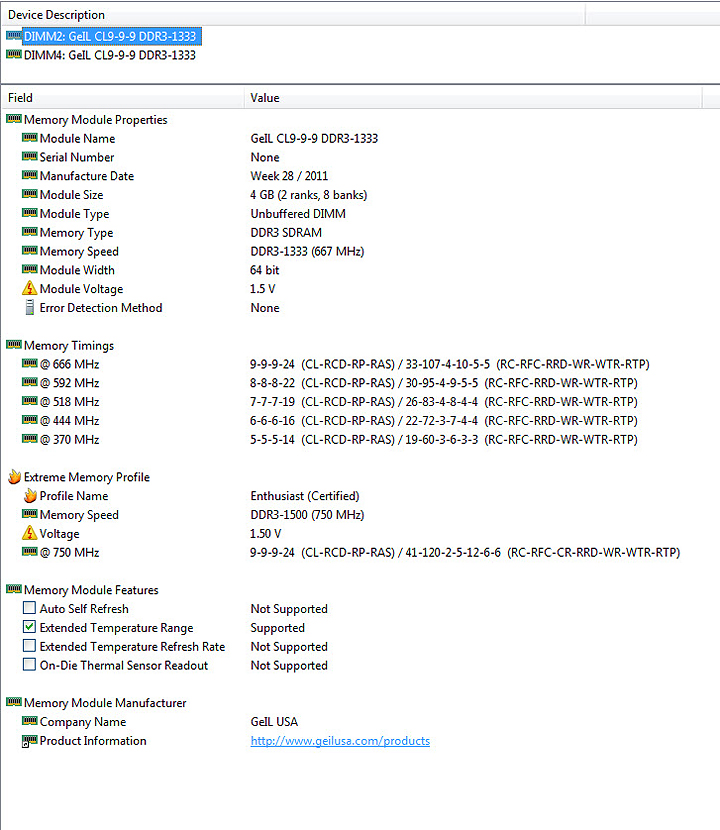Select DIMM2 GeIL device memory icon
The image size is (720, 830).
tap(14, 35)
